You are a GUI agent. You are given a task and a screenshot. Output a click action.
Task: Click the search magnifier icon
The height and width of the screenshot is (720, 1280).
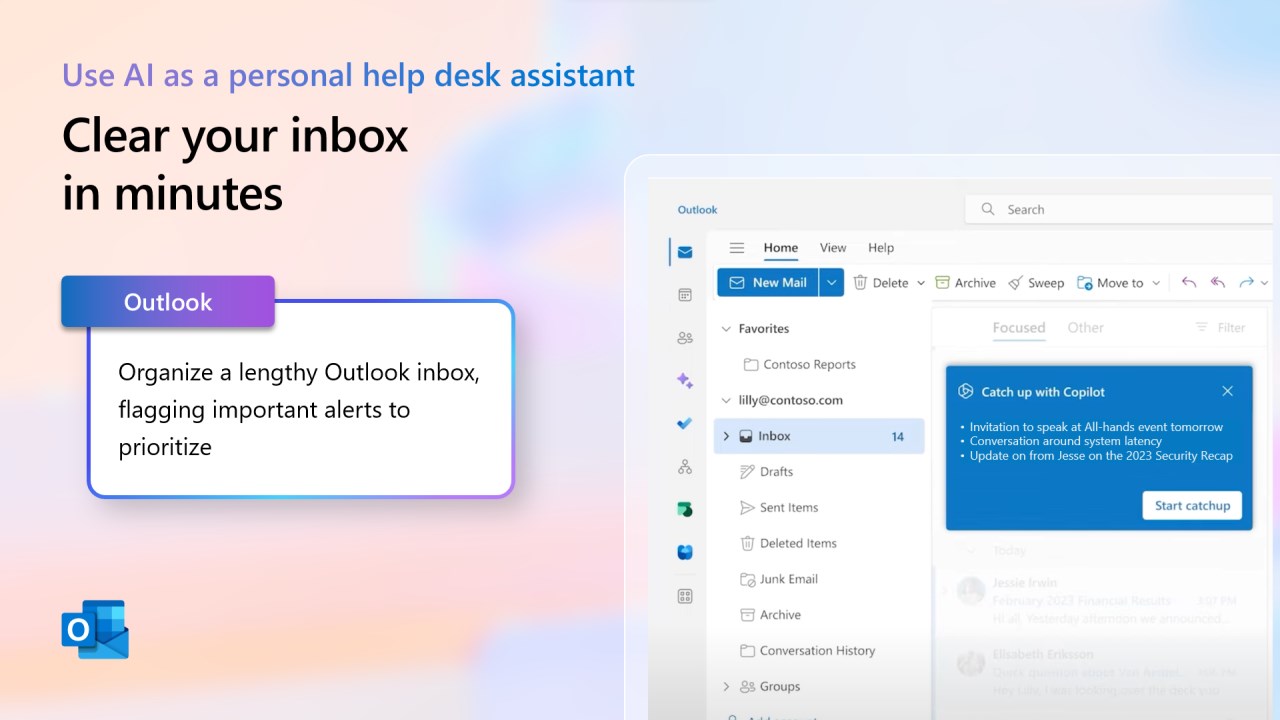[988, 209]
